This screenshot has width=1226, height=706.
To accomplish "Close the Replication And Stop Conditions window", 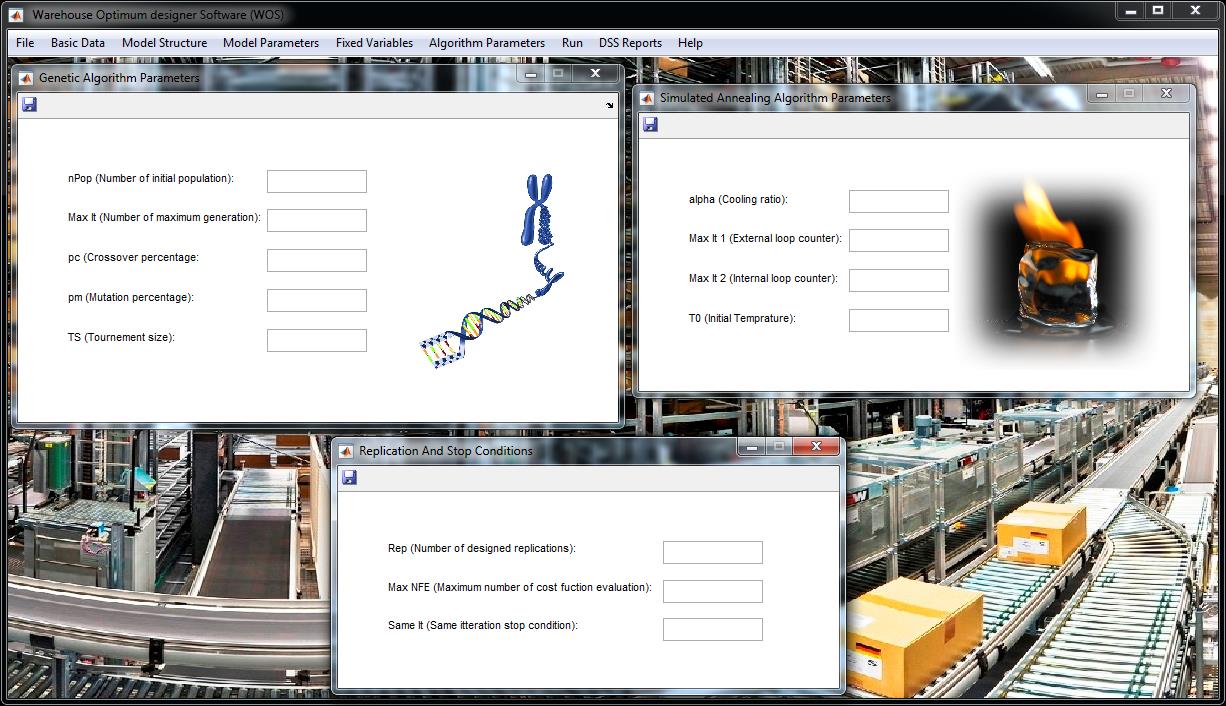I will 817,446.
